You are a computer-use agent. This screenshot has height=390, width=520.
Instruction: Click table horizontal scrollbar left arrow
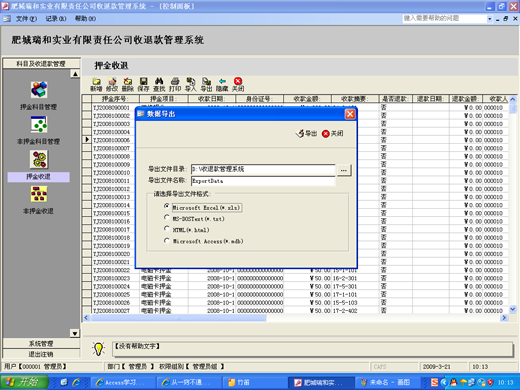86,318
